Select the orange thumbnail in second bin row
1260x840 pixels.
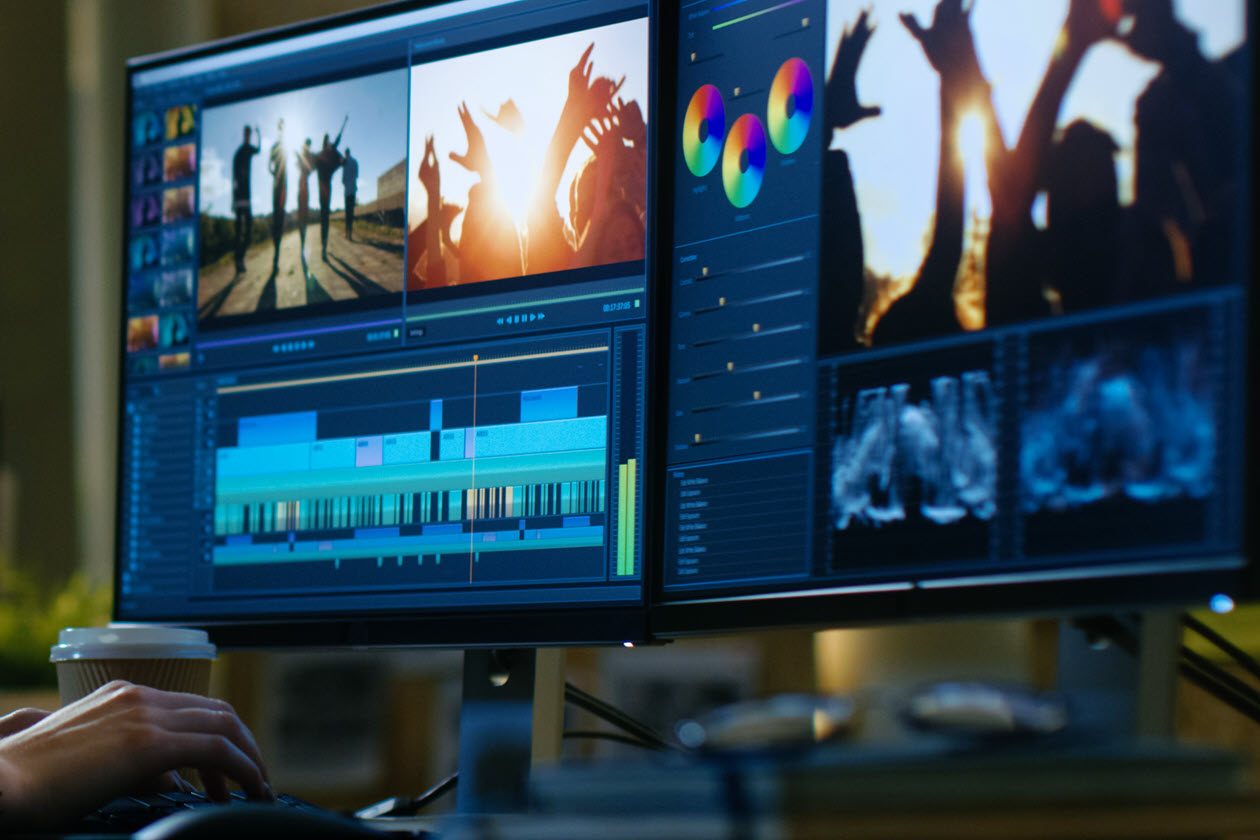[x=180, y=161]
